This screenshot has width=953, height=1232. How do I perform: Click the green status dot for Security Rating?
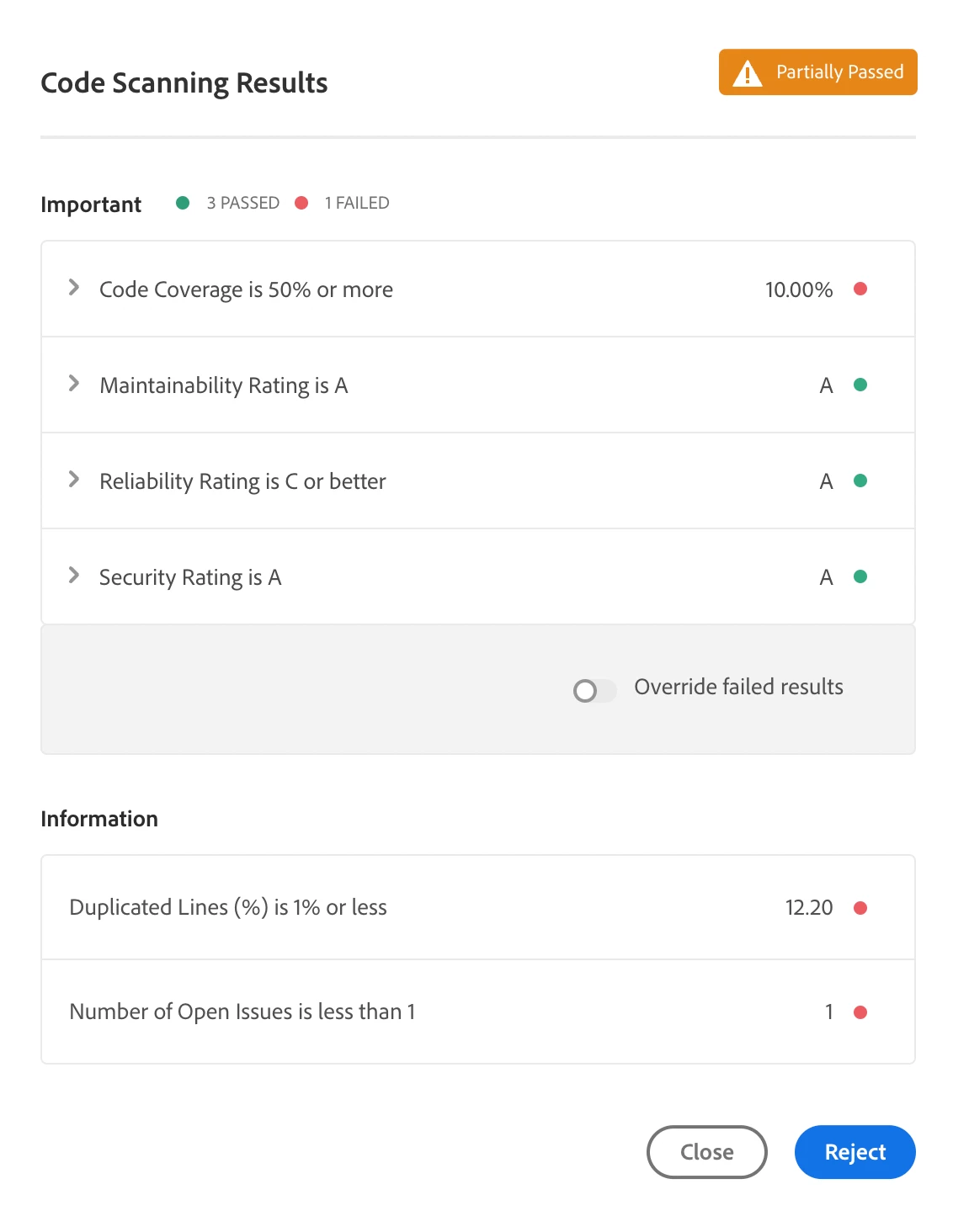point(860,576)
